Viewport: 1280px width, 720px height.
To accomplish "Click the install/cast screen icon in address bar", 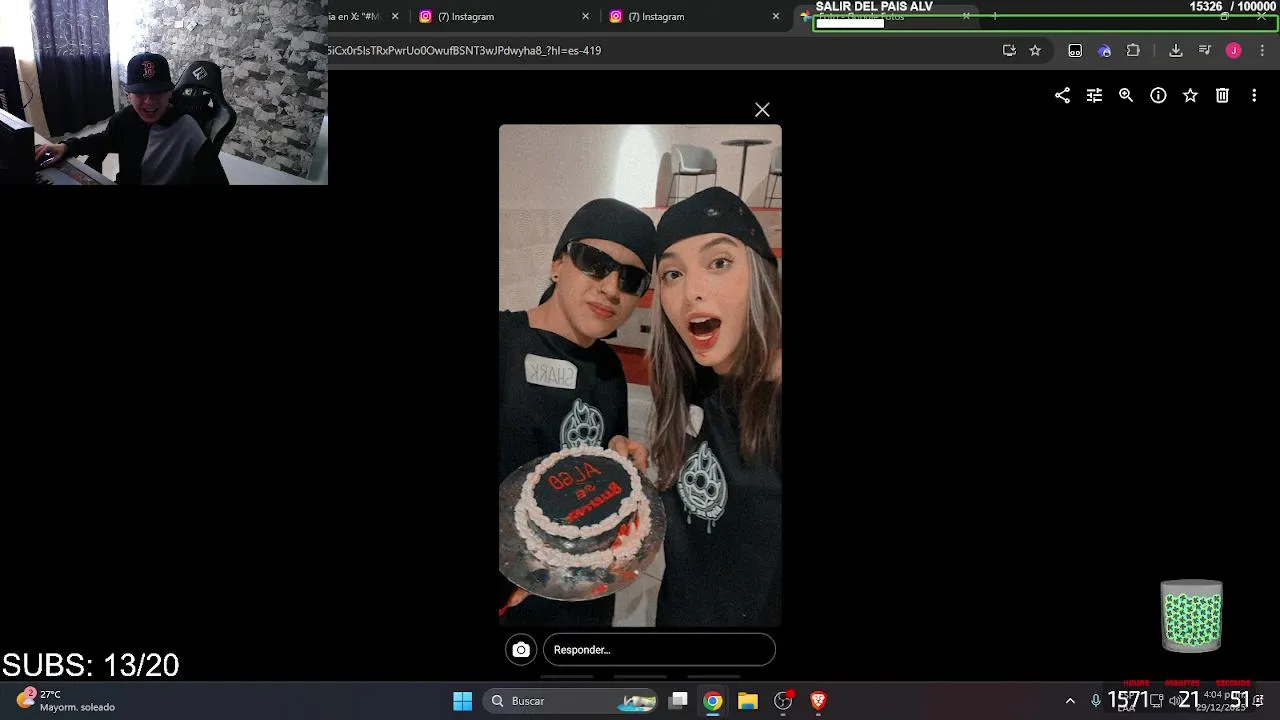I will click(1009, 50).
